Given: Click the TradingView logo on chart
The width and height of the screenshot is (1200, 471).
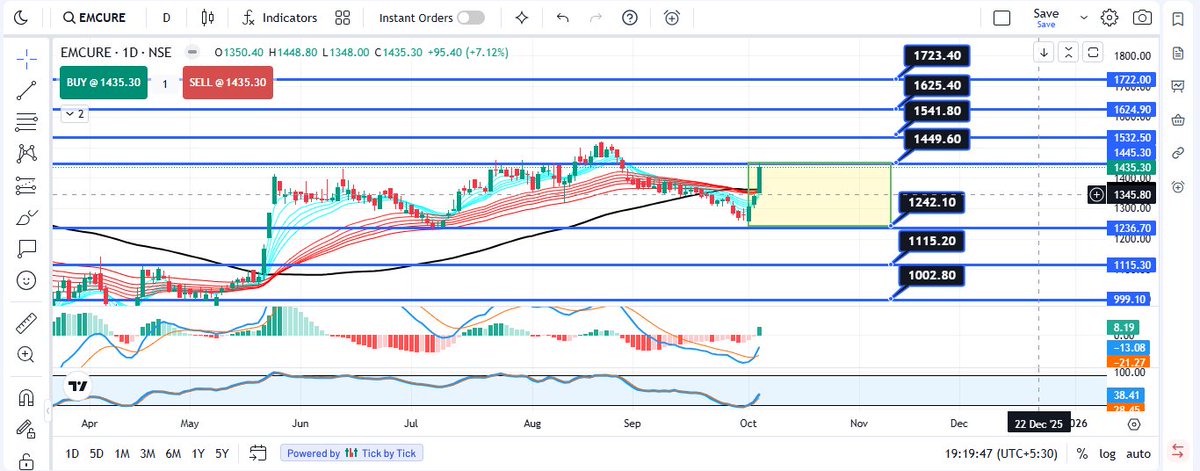Looking at the screenshot, I should tap(77, 385).
